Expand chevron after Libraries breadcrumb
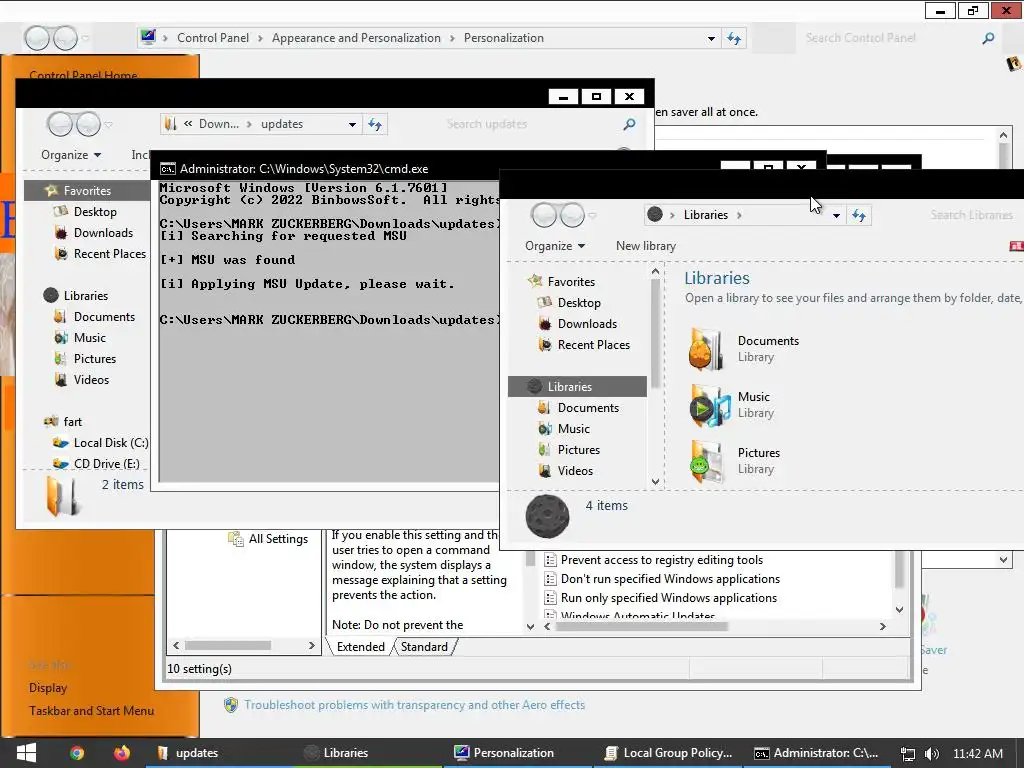 (739, 215)
